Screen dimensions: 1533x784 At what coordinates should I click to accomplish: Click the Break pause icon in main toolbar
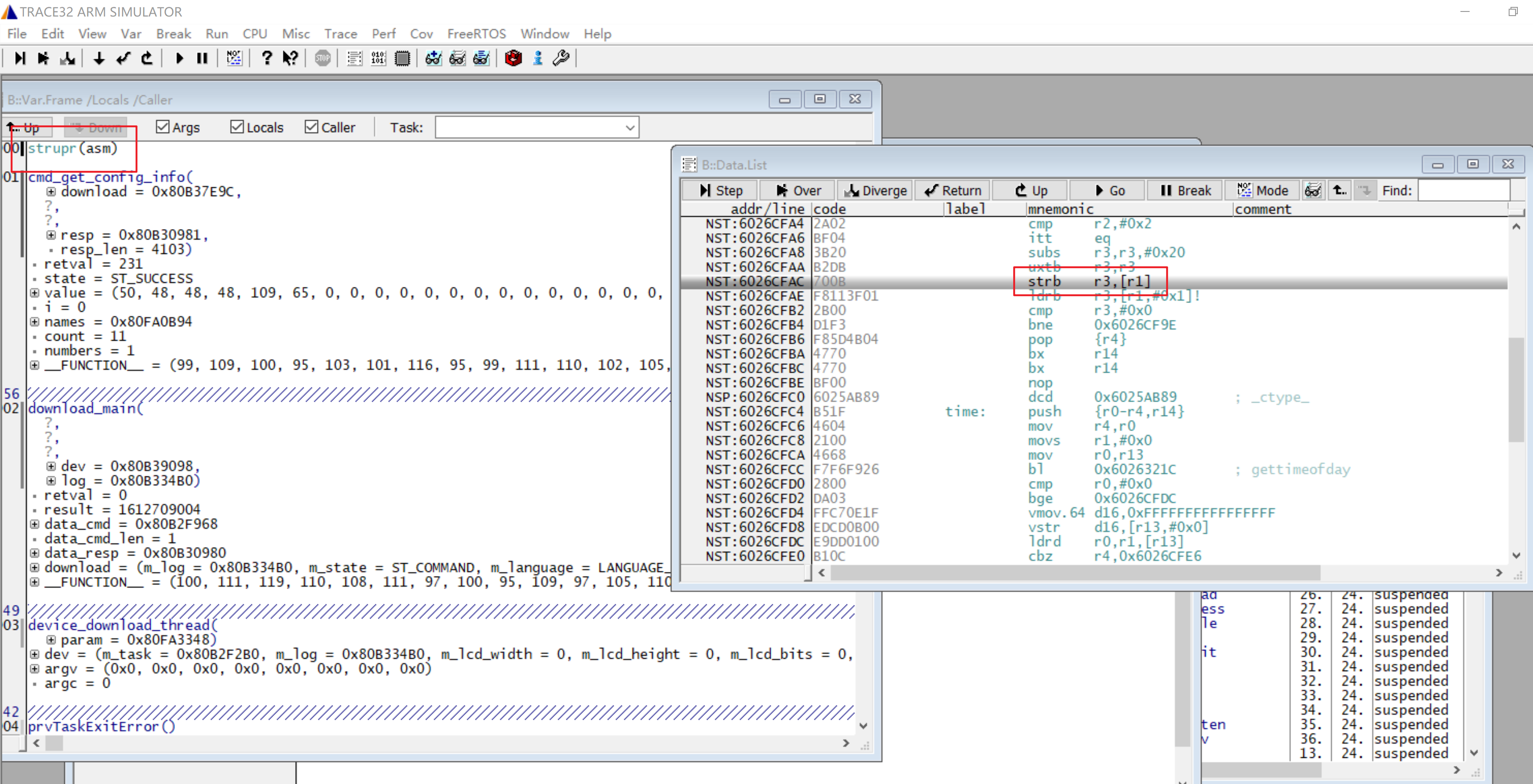point(203,58)
